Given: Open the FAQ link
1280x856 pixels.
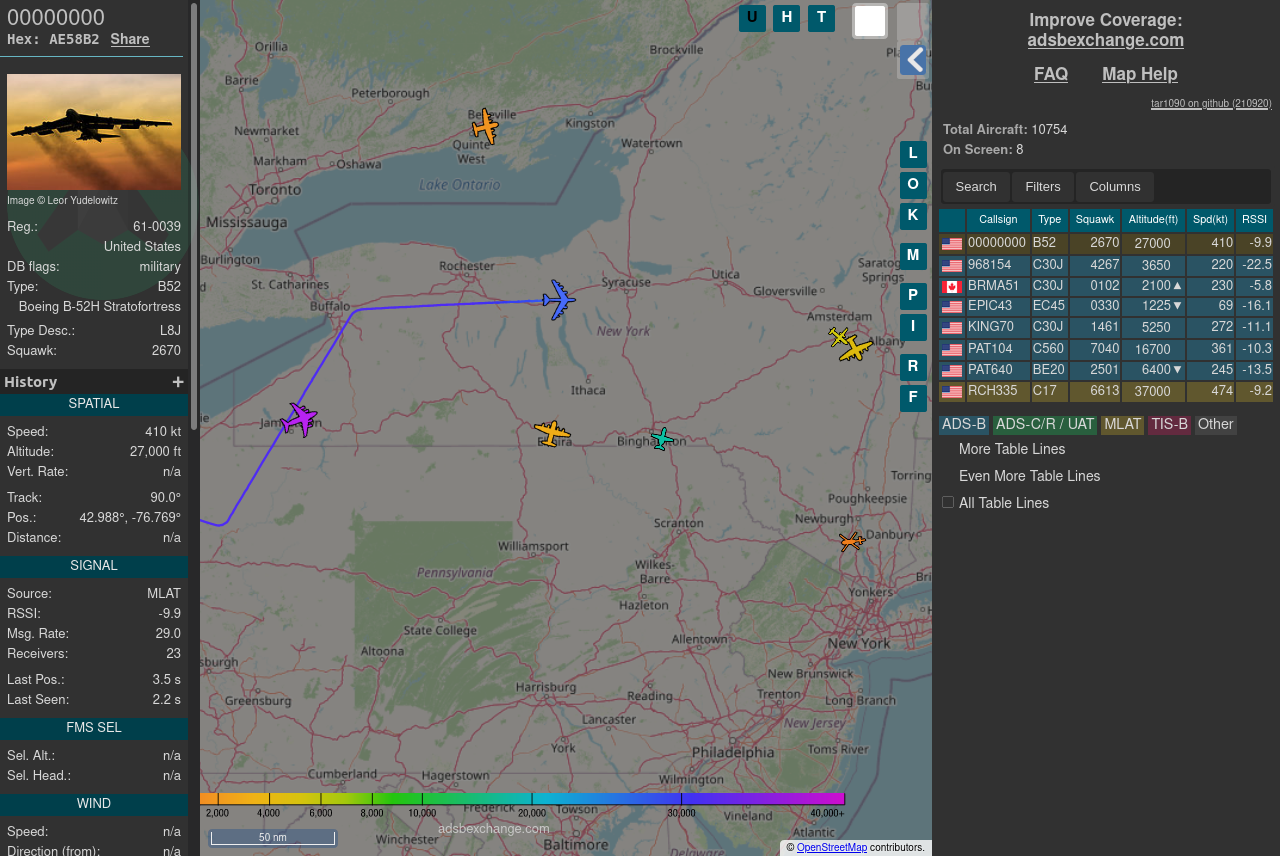Looking at the screenshot, I should [x=1051, y=74].
